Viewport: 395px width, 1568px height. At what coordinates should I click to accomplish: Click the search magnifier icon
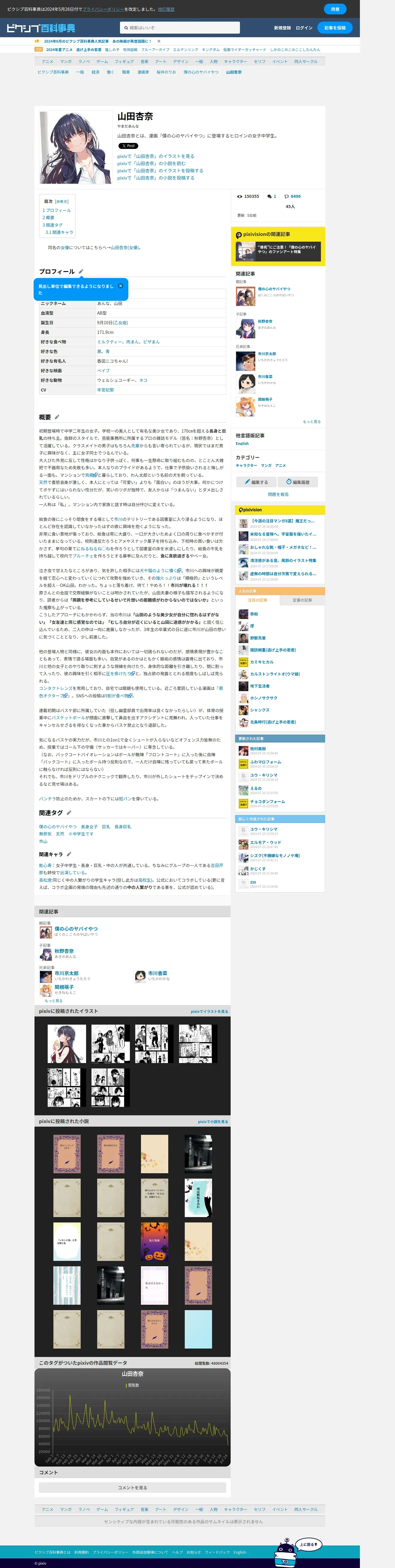126,27
